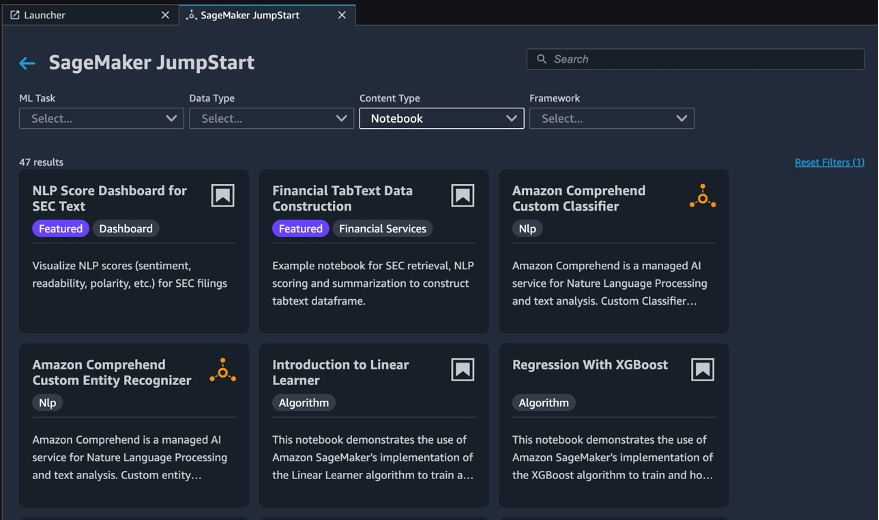Image resolution: width=879 pixels, height=520 pixels.
Task: Click the Content Type filter label
Action: pyautogui.click(x=390, y=98)
